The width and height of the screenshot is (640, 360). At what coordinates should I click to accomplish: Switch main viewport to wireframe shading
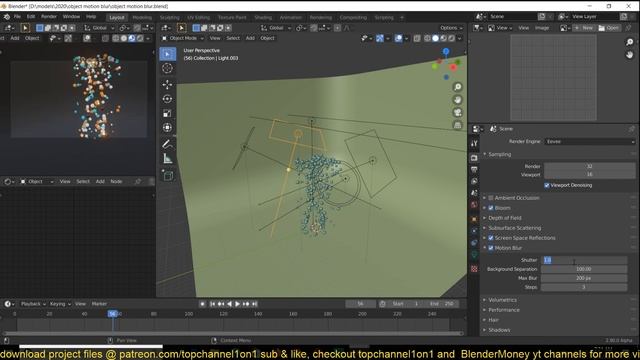[427, 38]
